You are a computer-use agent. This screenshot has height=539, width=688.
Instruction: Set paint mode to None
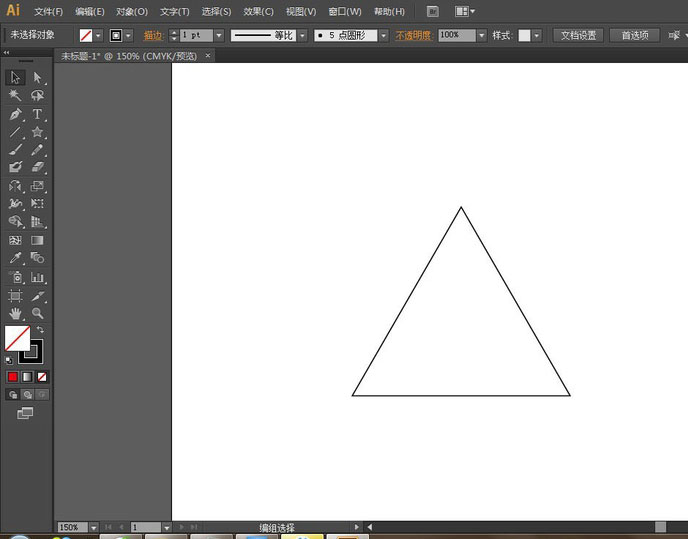pyautogui.click(x=41, y=377)
